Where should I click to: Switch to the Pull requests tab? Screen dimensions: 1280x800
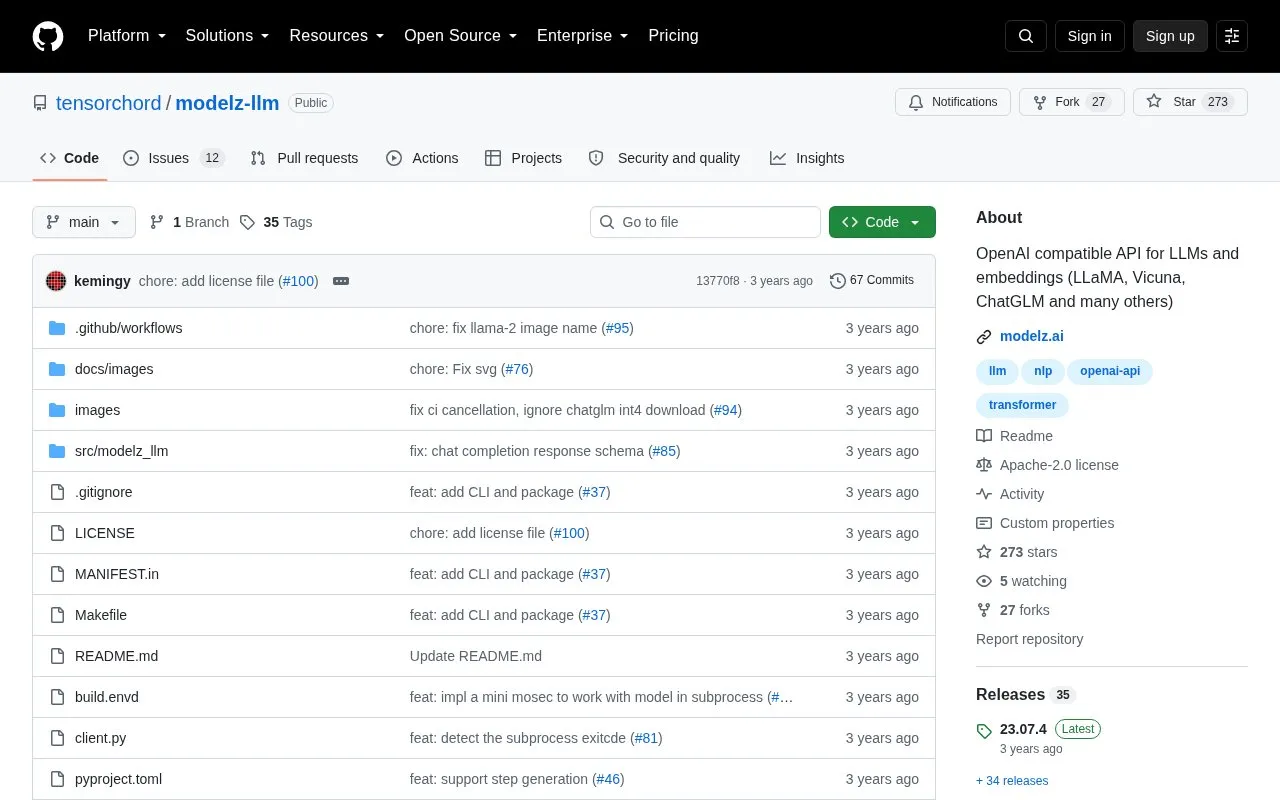[304, 158]
